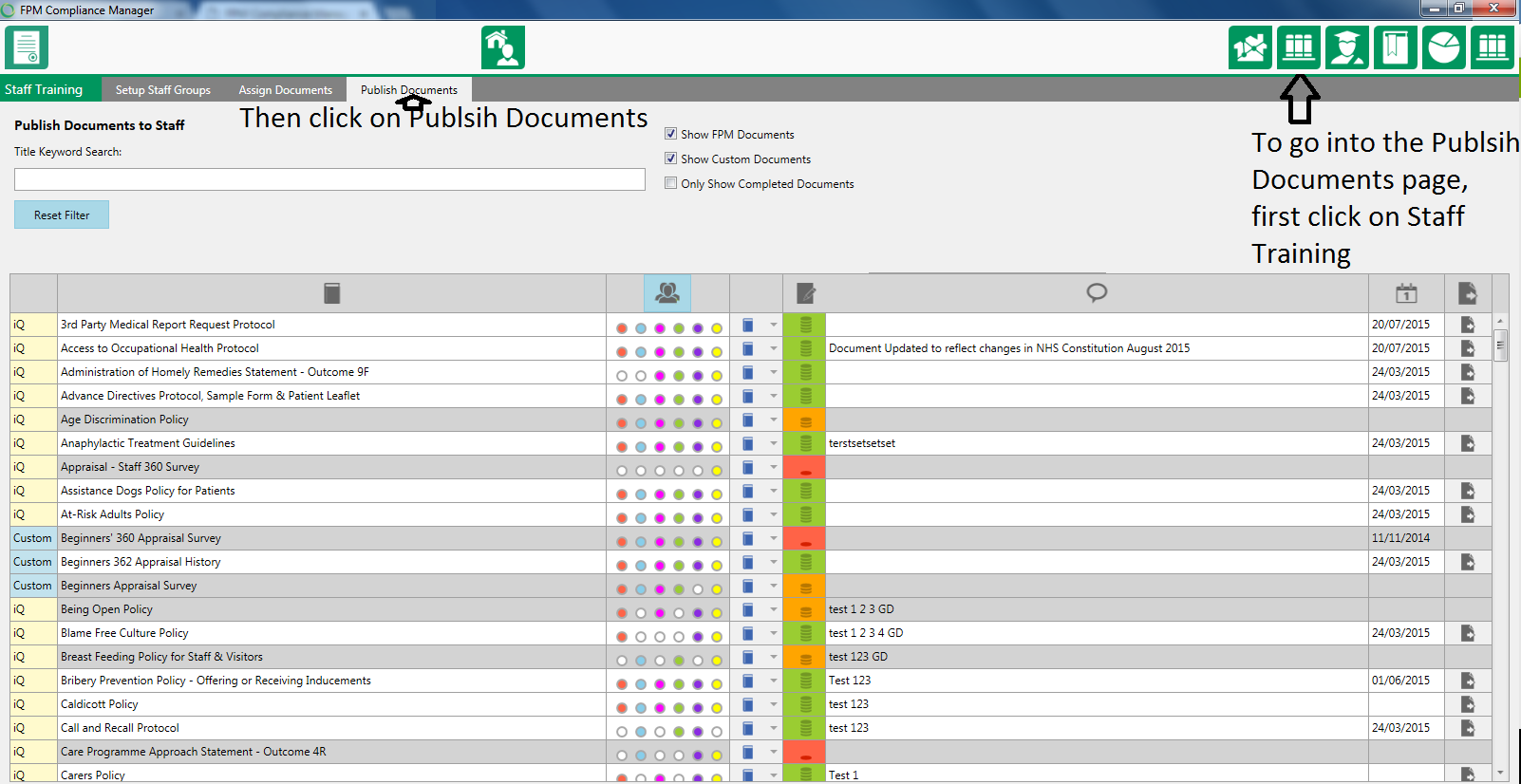Click the Title Keyword Search field
The height and width of the screenshot is (784, 1521).
coord(329,179)
